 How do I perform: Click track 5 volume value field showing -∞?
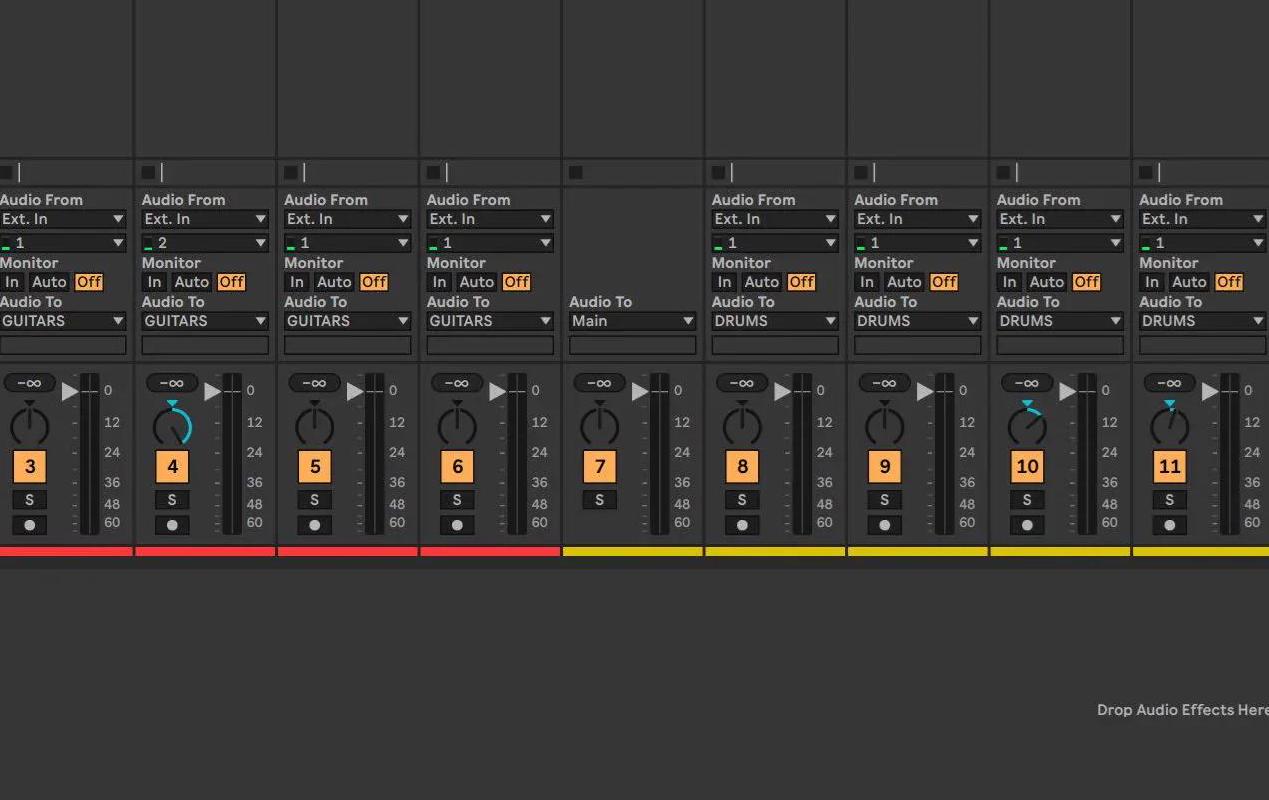[x=314, y=383]
